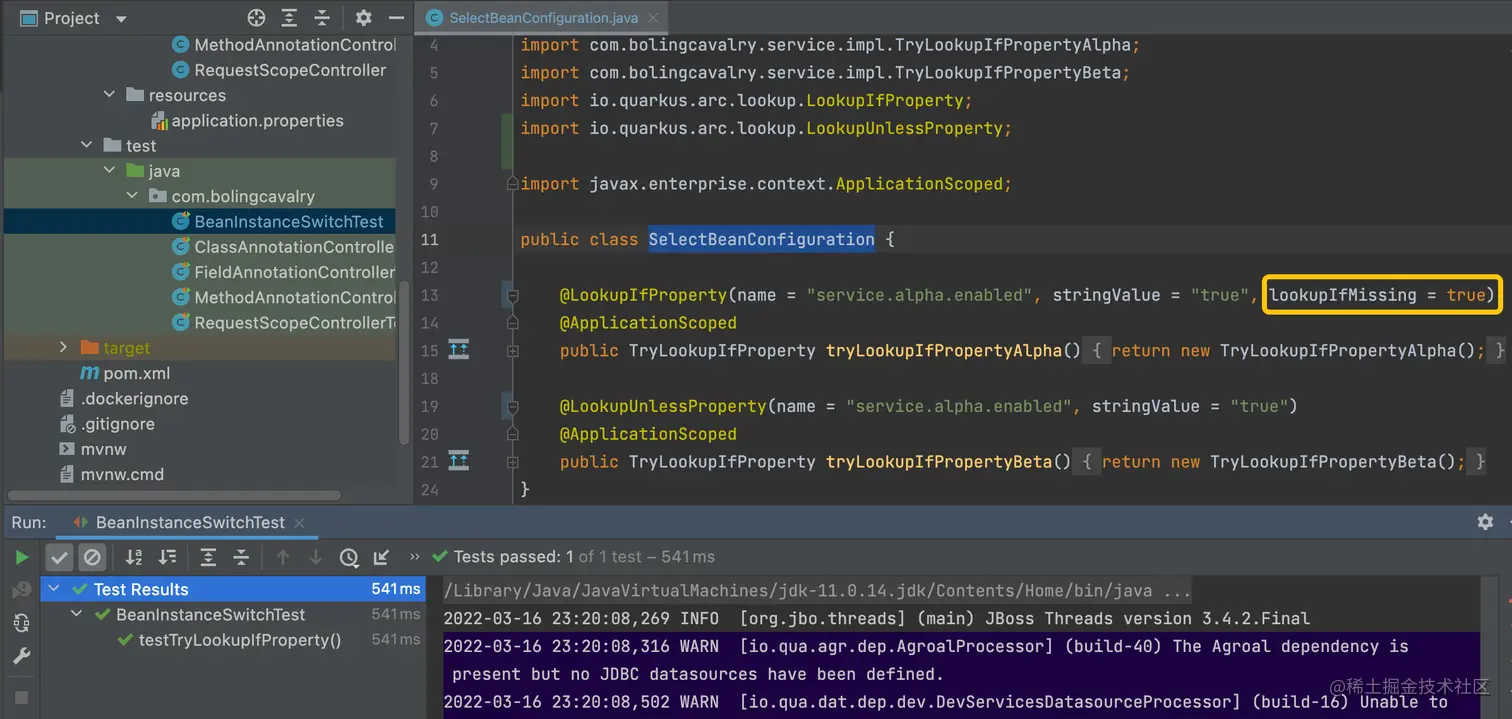
Task: Expand all test results nodes
Action: 208,557
